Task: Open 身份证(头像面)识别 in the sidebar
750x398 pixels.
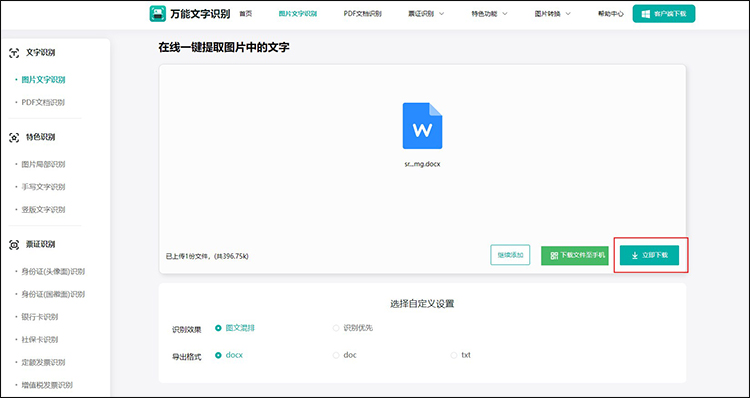Action: tap(53, 272)
